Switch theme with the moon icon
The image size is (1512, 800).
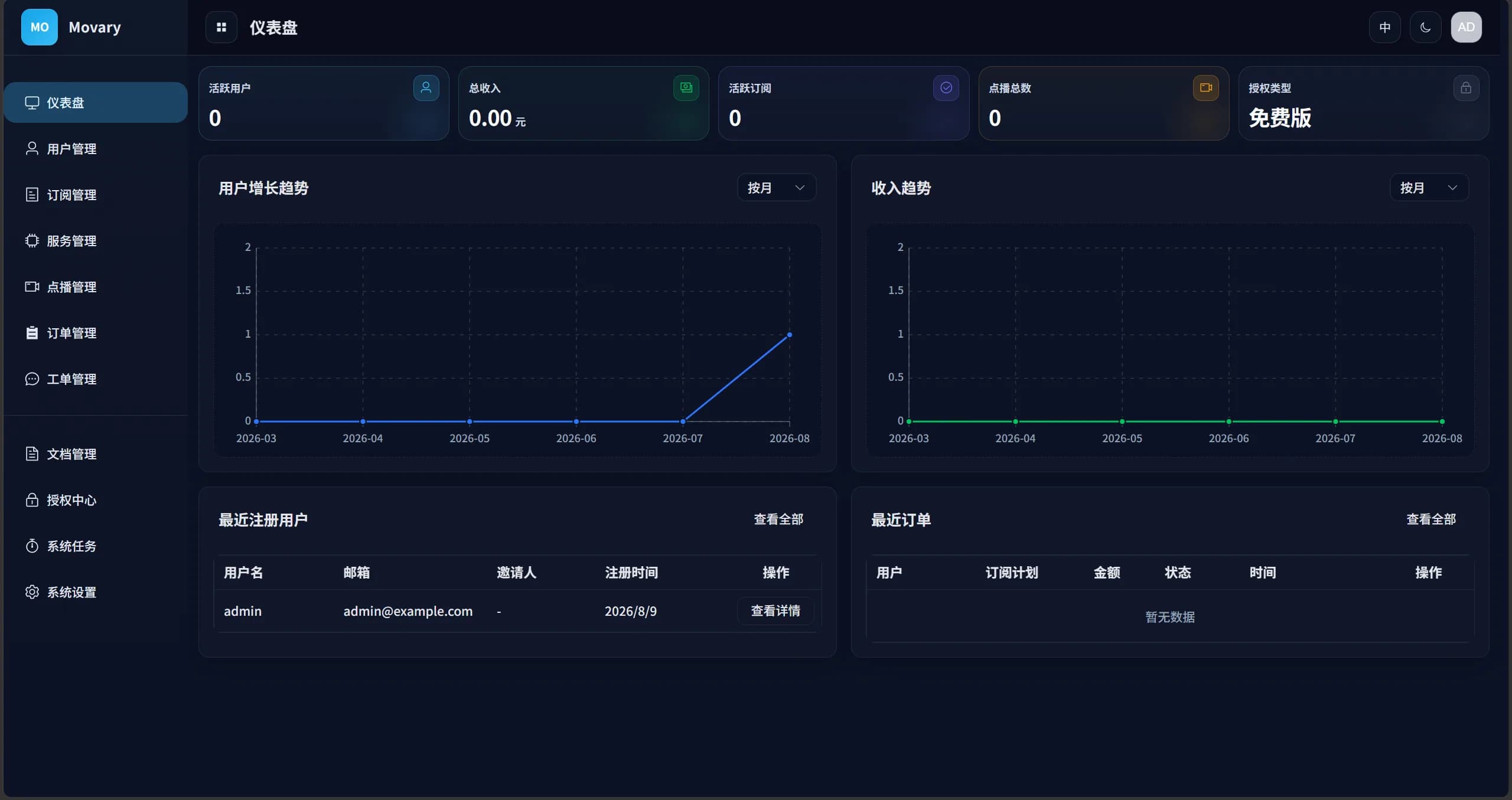[x=1425, y=27]
